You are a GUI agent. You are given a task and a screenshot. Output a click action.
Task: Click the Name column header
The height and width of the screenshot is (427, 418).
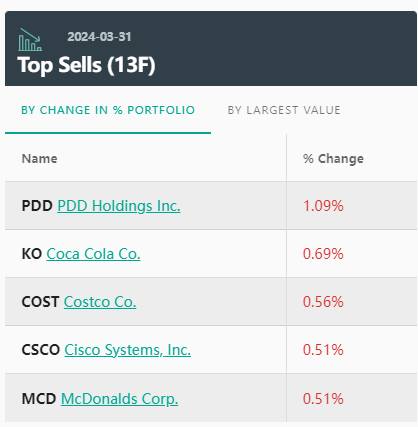[39, 159]
